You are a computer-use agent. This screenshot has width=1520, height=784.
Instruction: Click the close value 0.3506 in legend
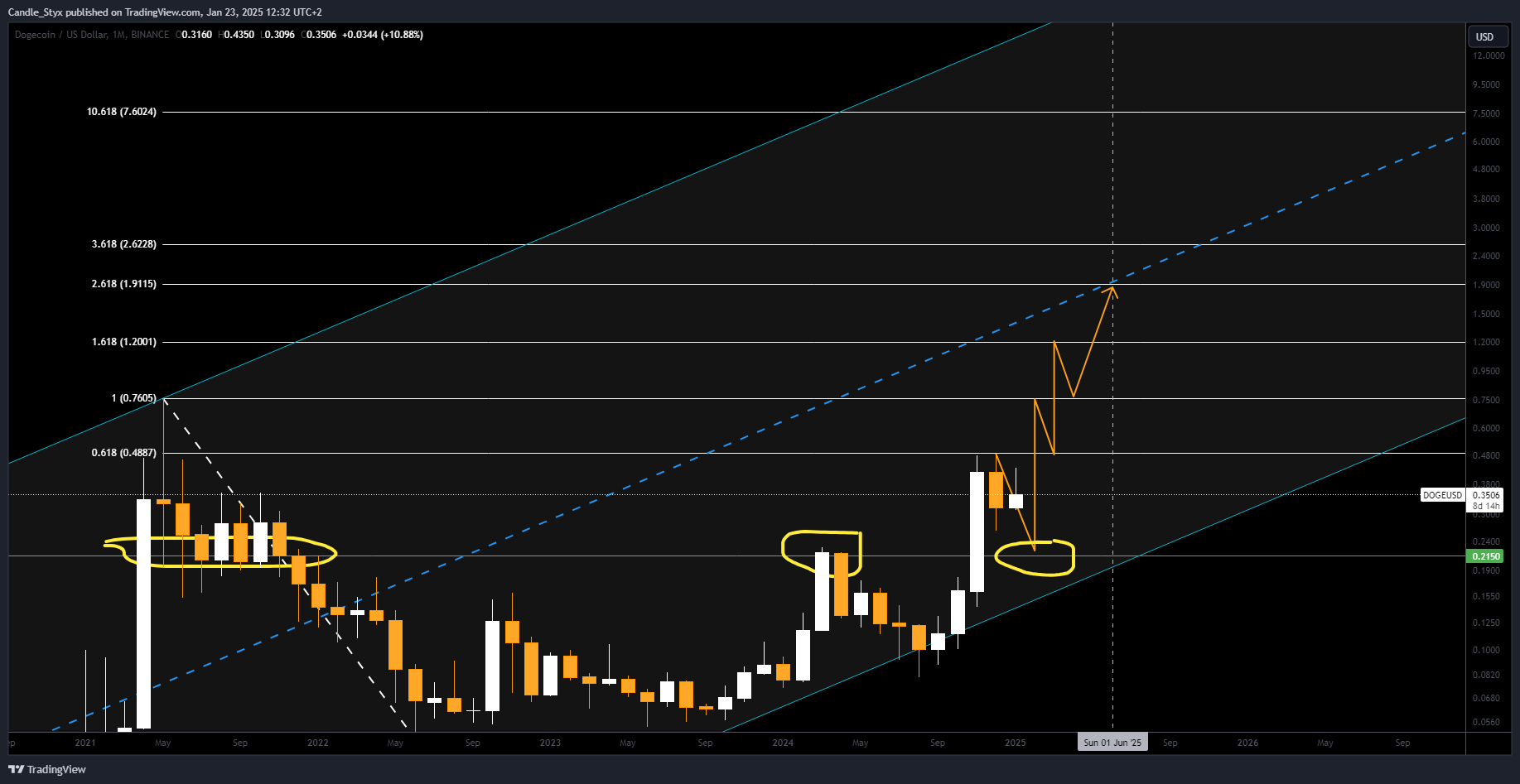point(321,35)
